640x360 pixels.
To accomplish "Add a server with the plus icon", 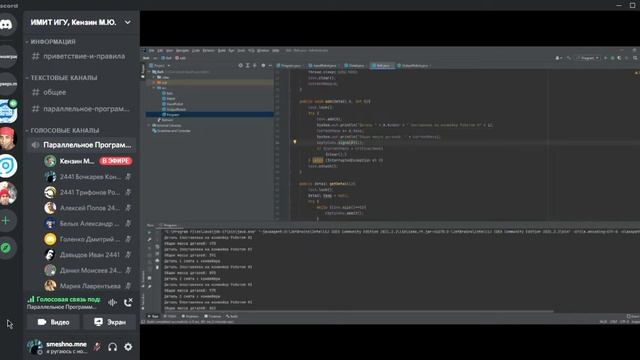I will click(x=6, y=221).
